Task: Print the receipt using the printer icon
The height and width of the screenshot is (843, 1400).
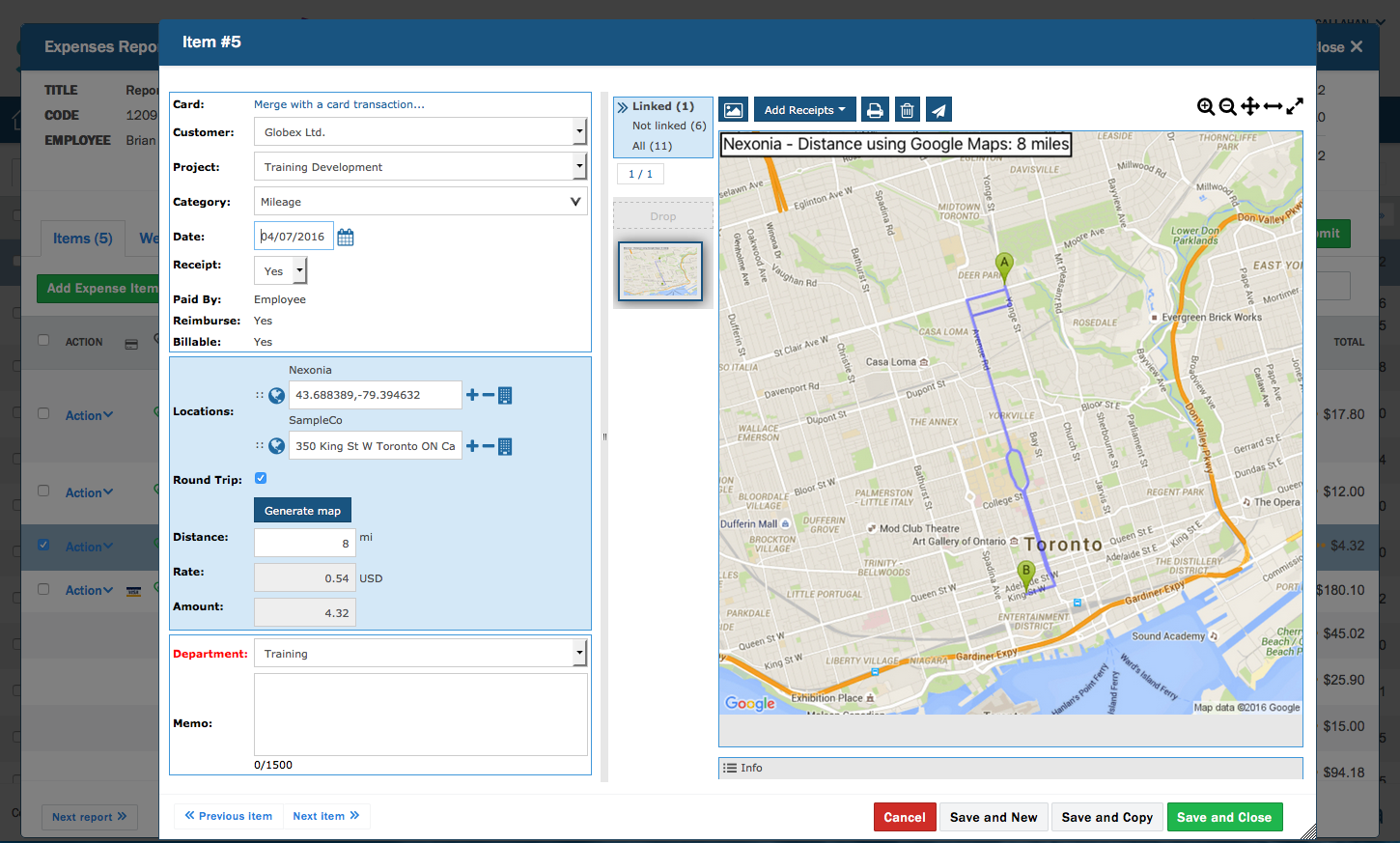Action: 875,109
